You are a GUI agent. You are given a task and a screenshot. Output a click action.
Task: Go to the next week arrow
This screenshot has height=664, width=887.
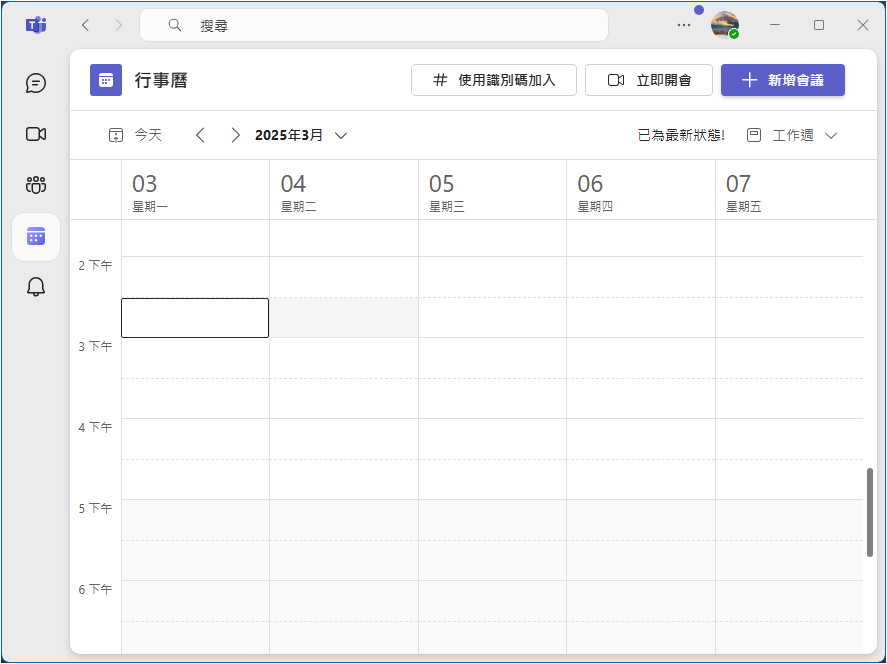click(x=235, y=135)
